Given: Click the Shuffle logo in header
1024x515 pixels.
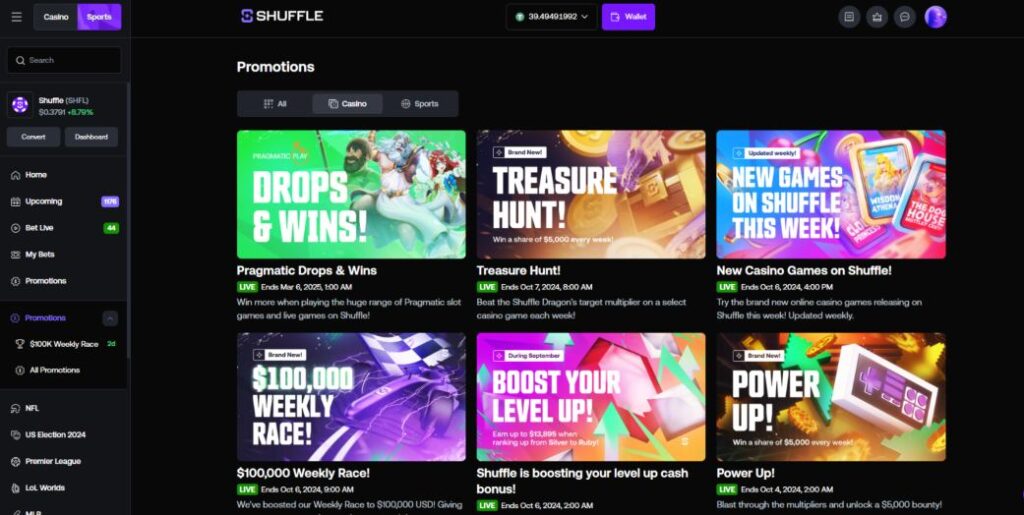Looking at the screenshot, I should 281,16.
